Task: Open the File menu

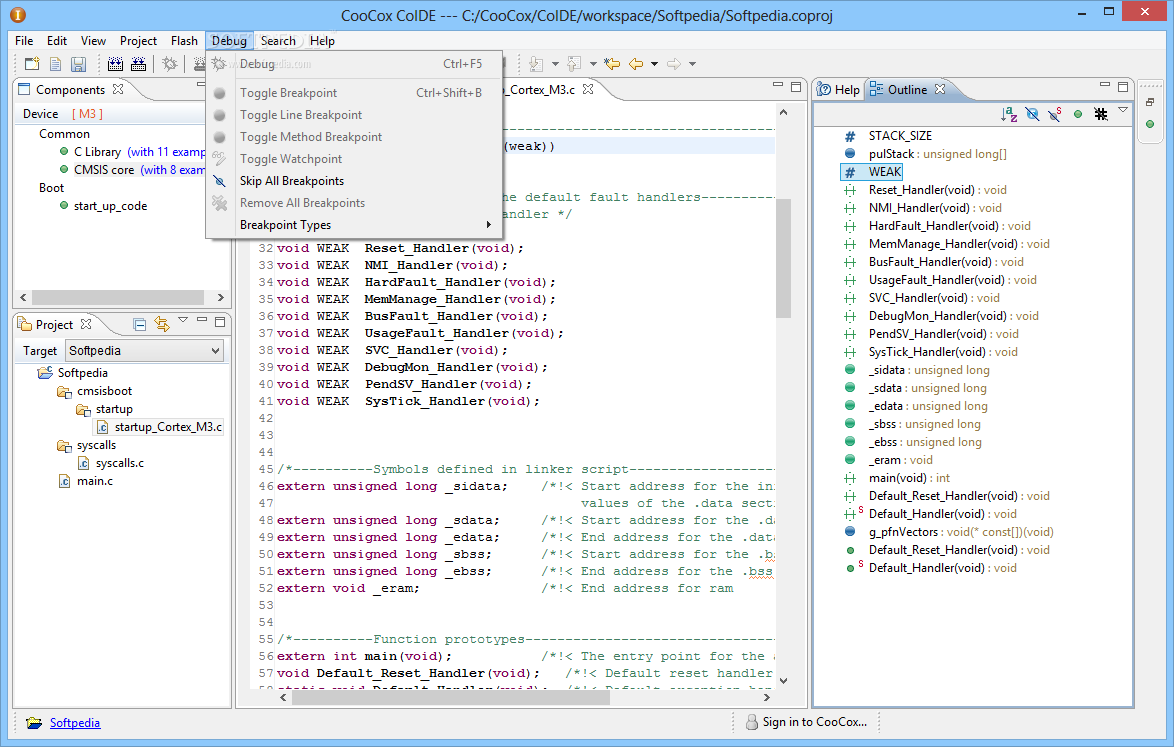Action: point(24,41)
